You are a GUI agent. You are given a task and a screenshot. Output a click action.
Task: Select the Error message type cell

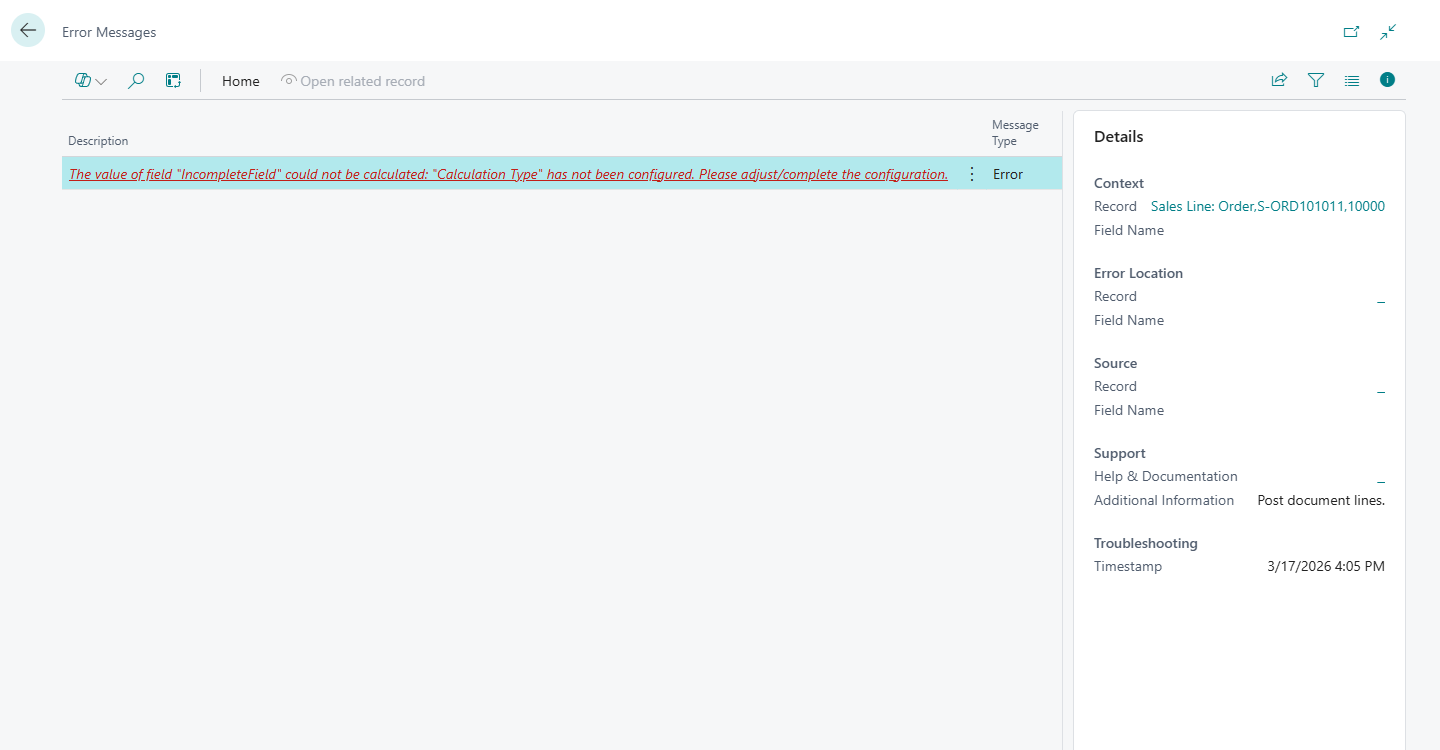point(1008,174)
